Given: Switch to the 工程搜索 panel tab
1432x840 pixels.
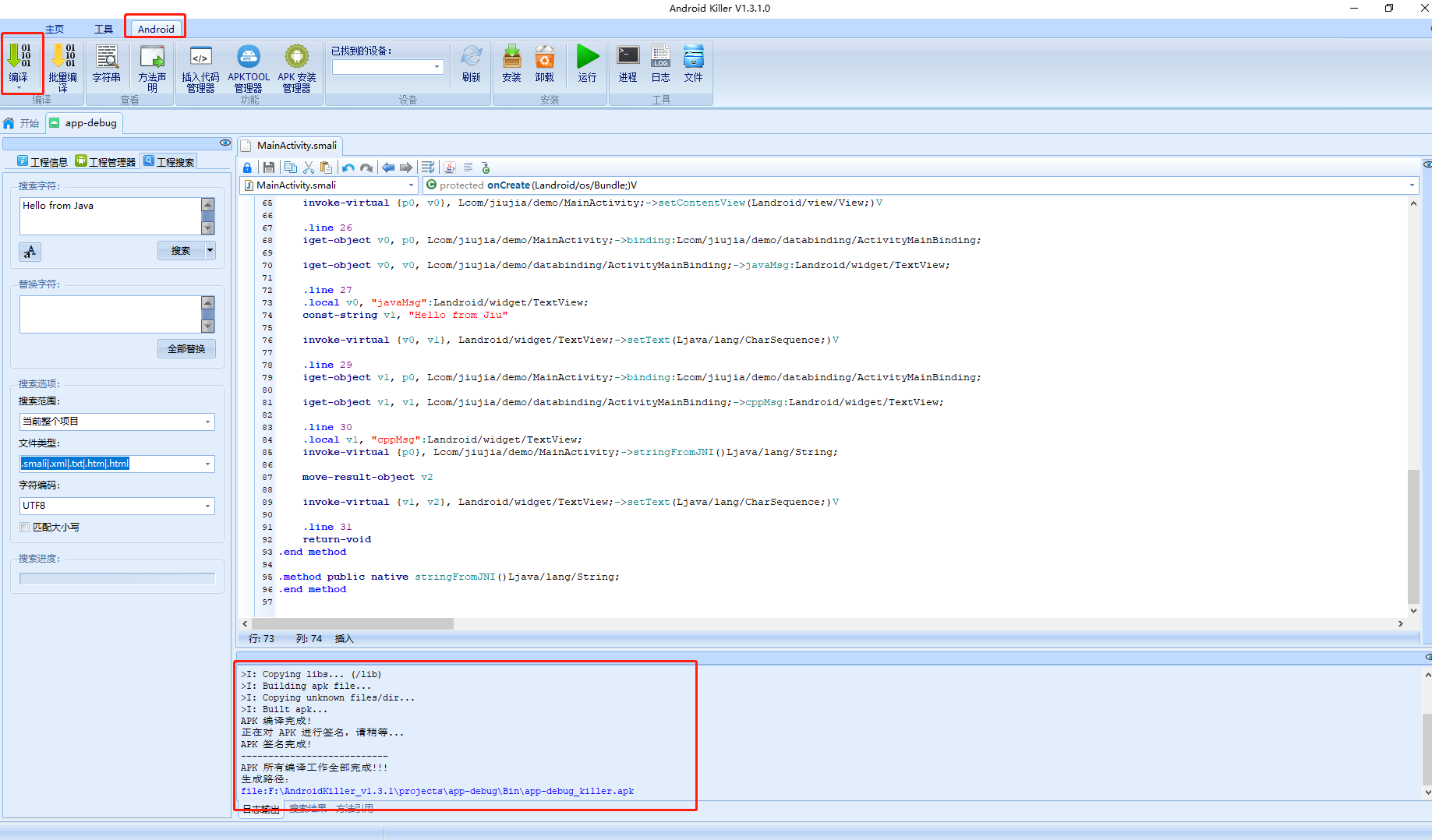Looking at the screenshot, I should [169, 162].
